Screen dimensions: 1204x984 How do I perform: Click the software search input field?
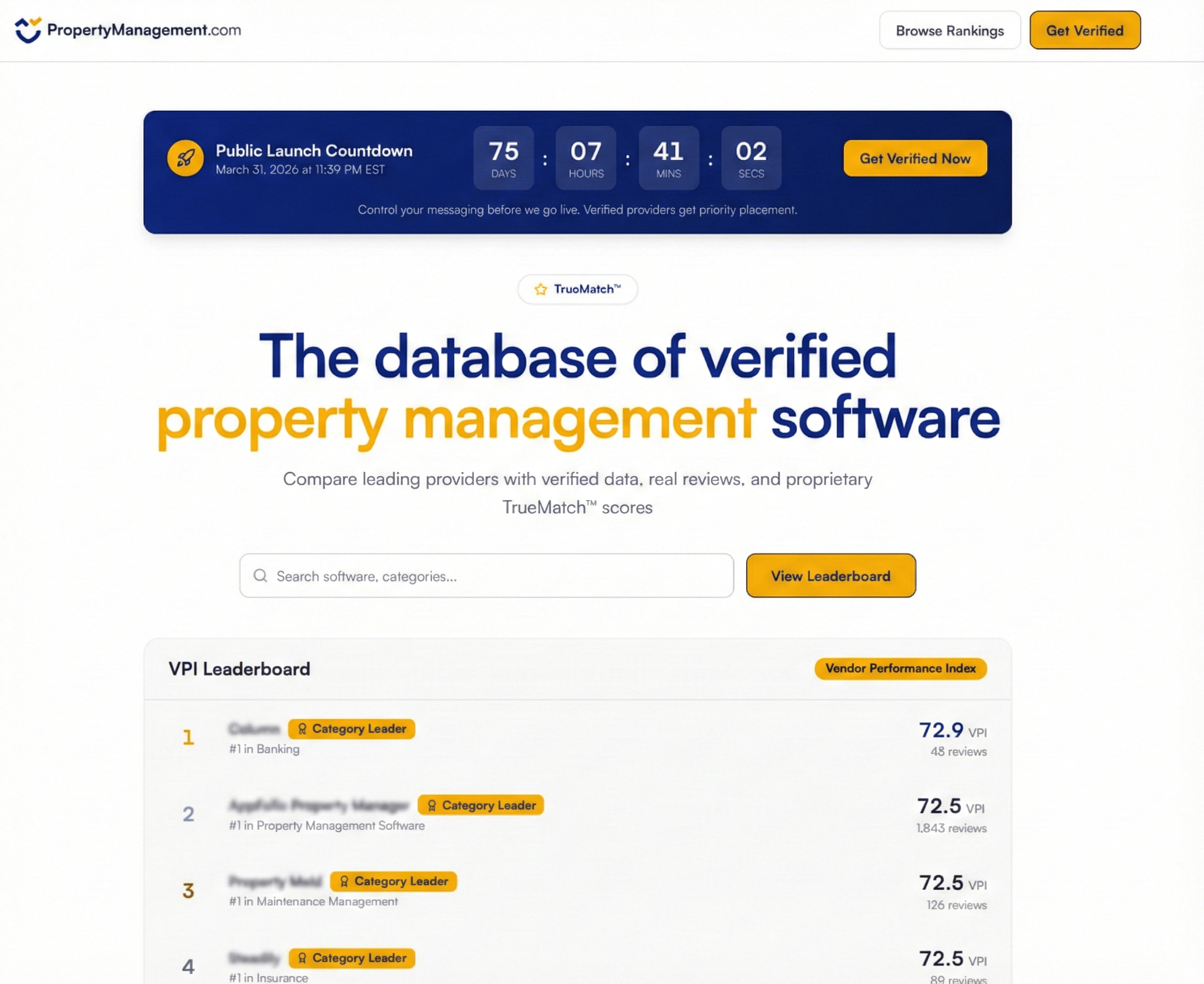point(487,575)
